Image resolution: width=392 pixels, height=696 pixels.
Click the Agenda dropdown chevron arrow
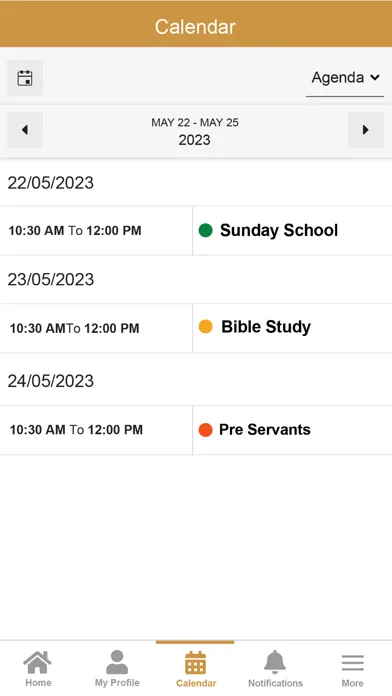pyautogui.click(x=375, y=78)
